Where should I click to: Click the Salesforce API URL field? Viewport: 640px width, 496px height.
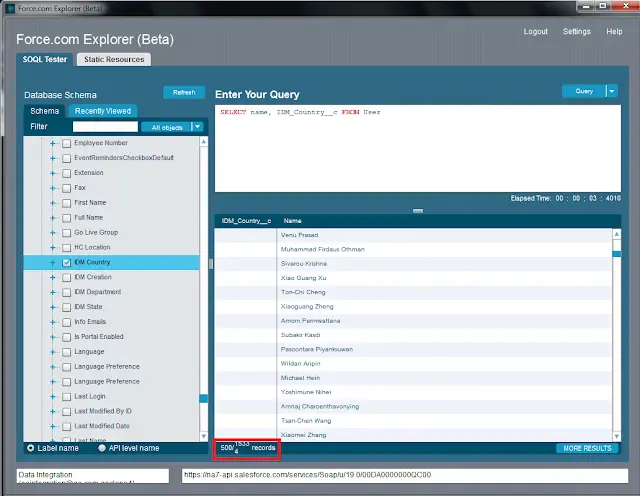pyautogui.click(x=404, y=476)
